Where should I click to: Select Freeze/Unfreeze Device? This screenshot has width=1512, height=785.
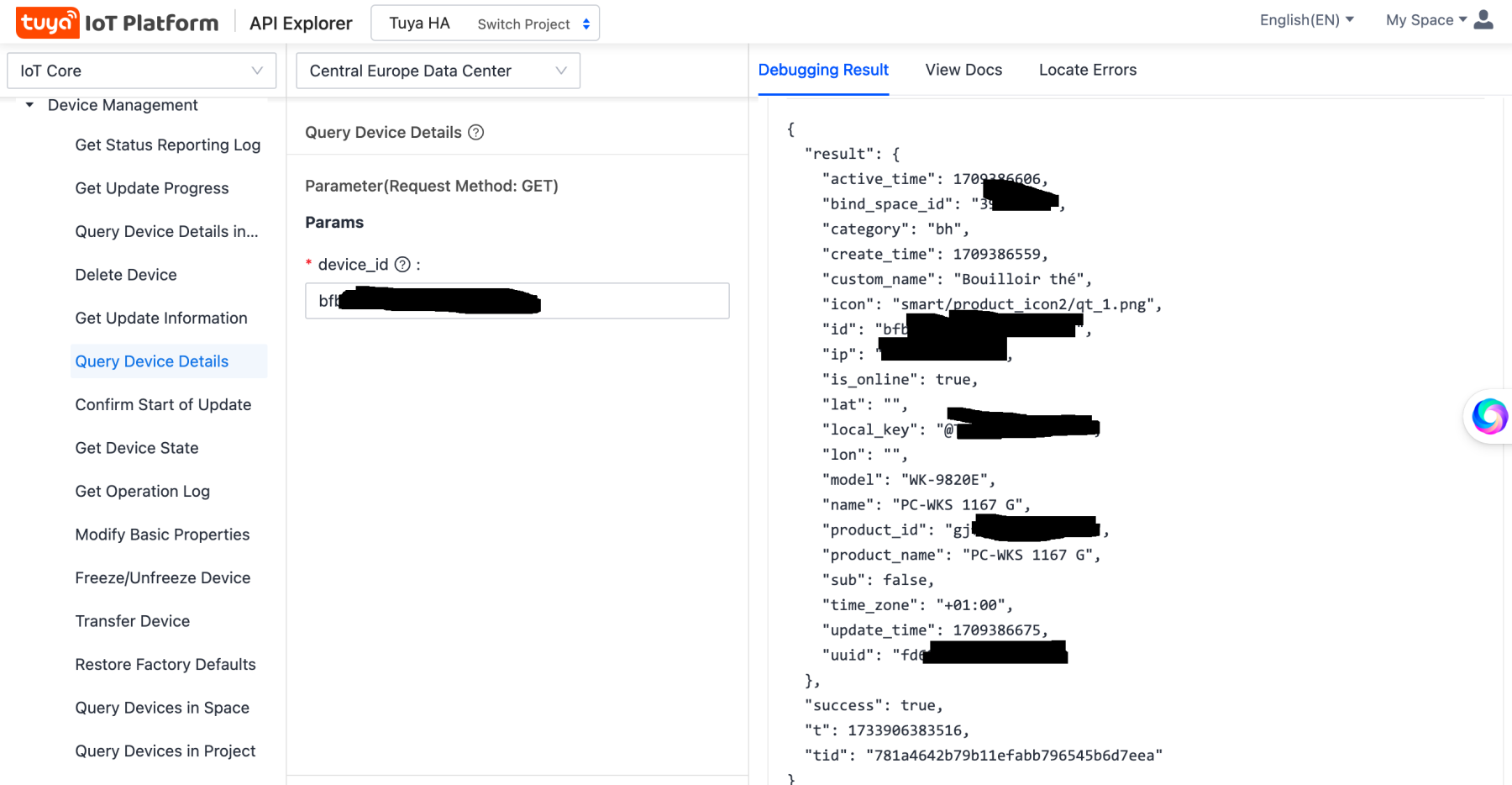pos(163,577)
